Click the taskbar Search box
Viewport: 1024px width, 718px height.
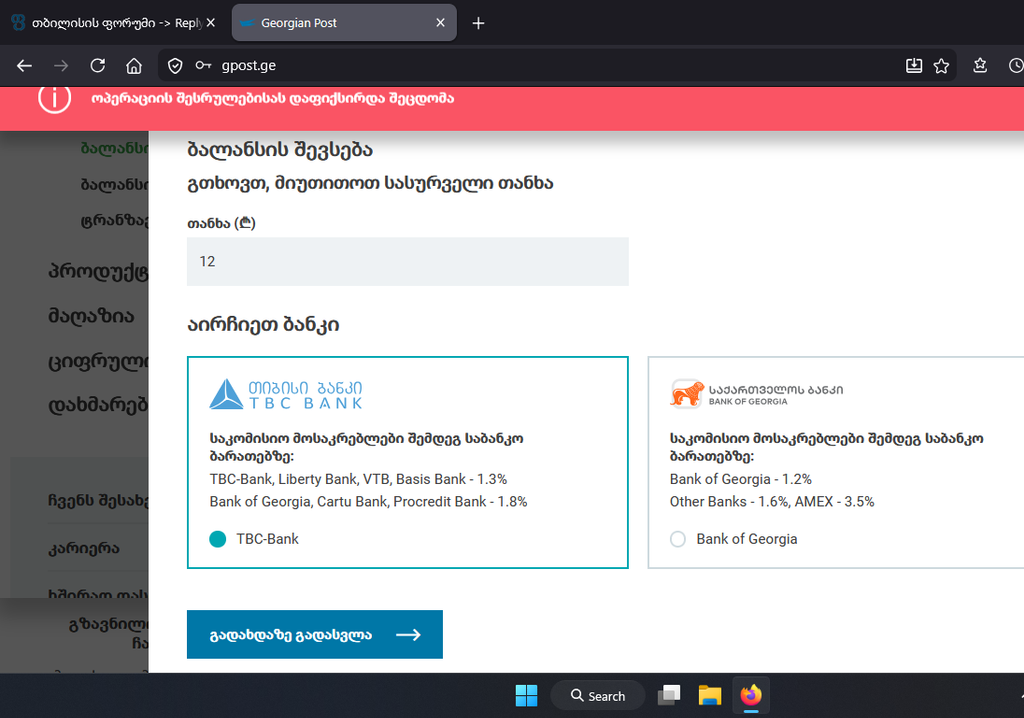pos(598,696)
